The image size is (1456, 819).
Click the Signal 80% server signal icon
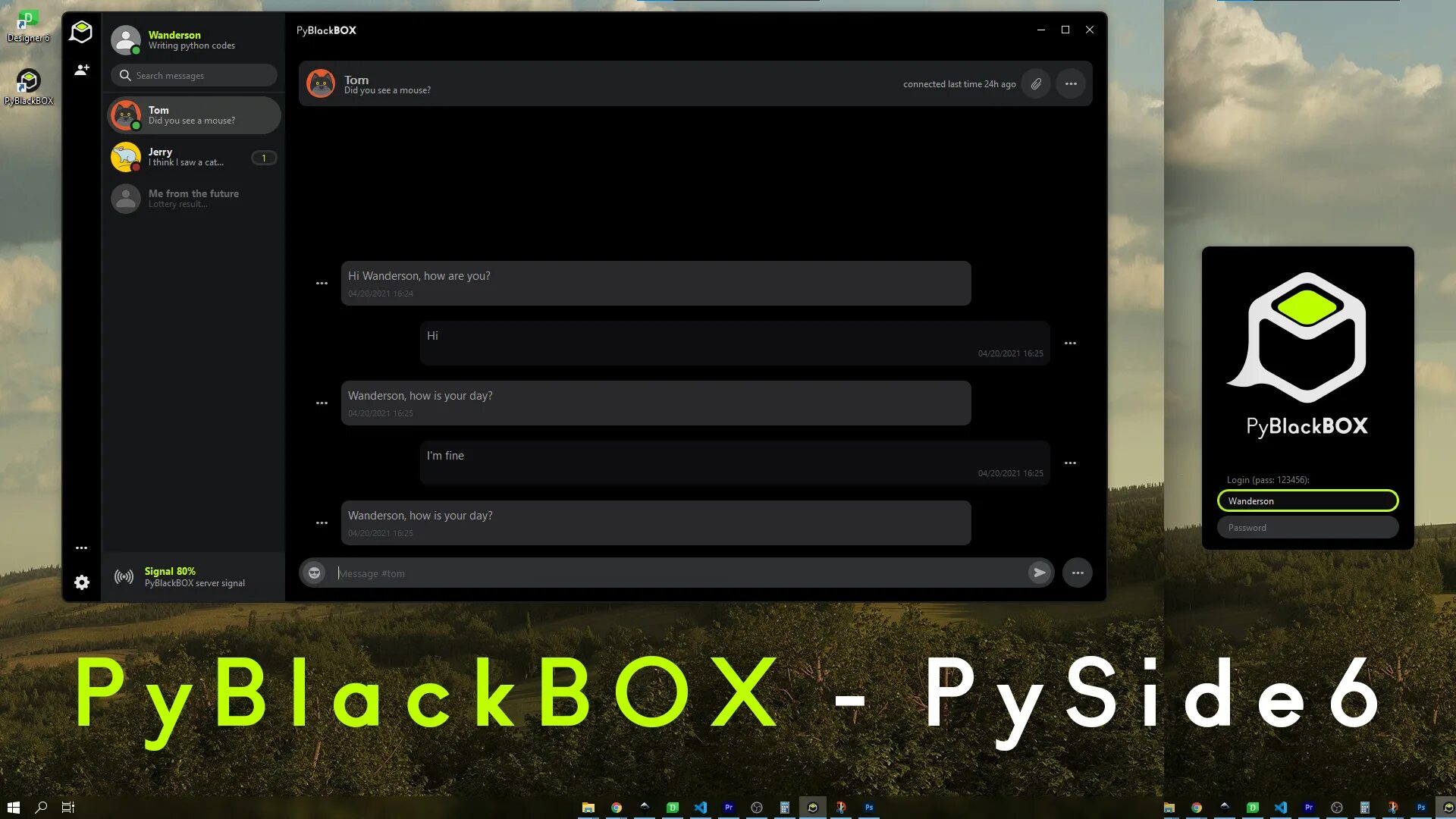[x=124, y=577]
